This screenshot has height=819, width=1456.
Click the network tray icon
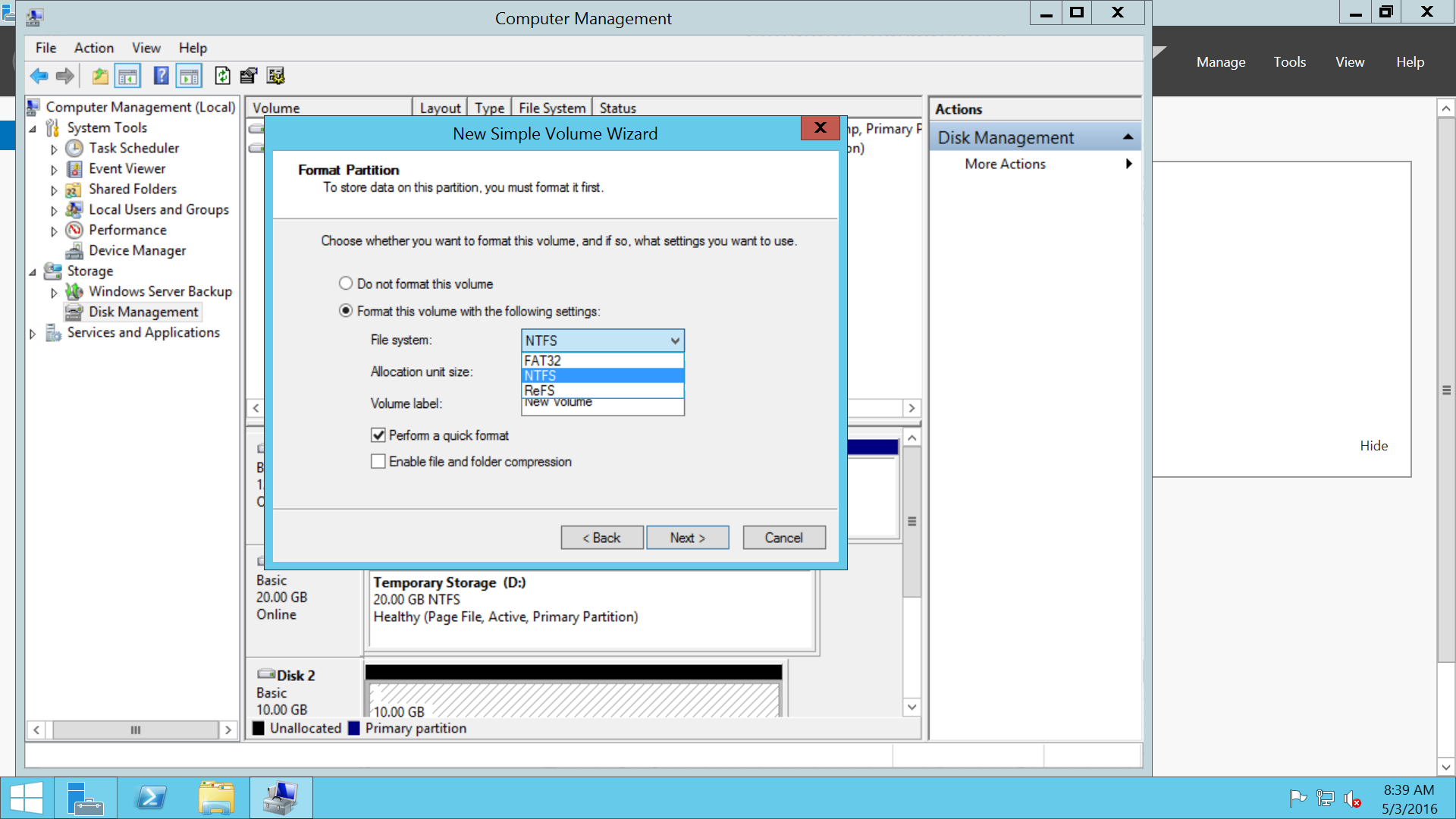click(1325, 798)
